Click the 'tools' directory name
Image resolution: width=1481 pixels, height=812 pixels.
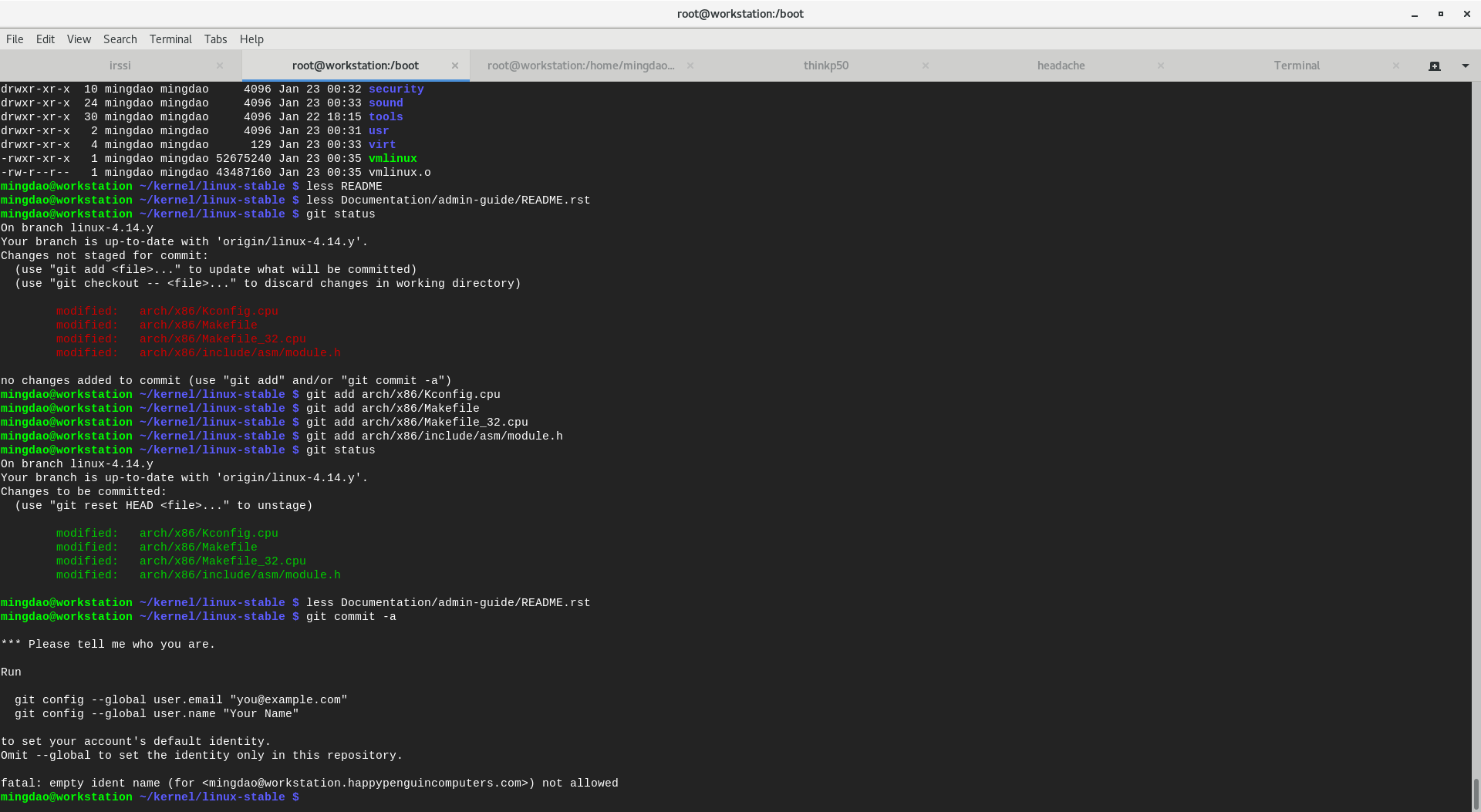pos(386,117)
